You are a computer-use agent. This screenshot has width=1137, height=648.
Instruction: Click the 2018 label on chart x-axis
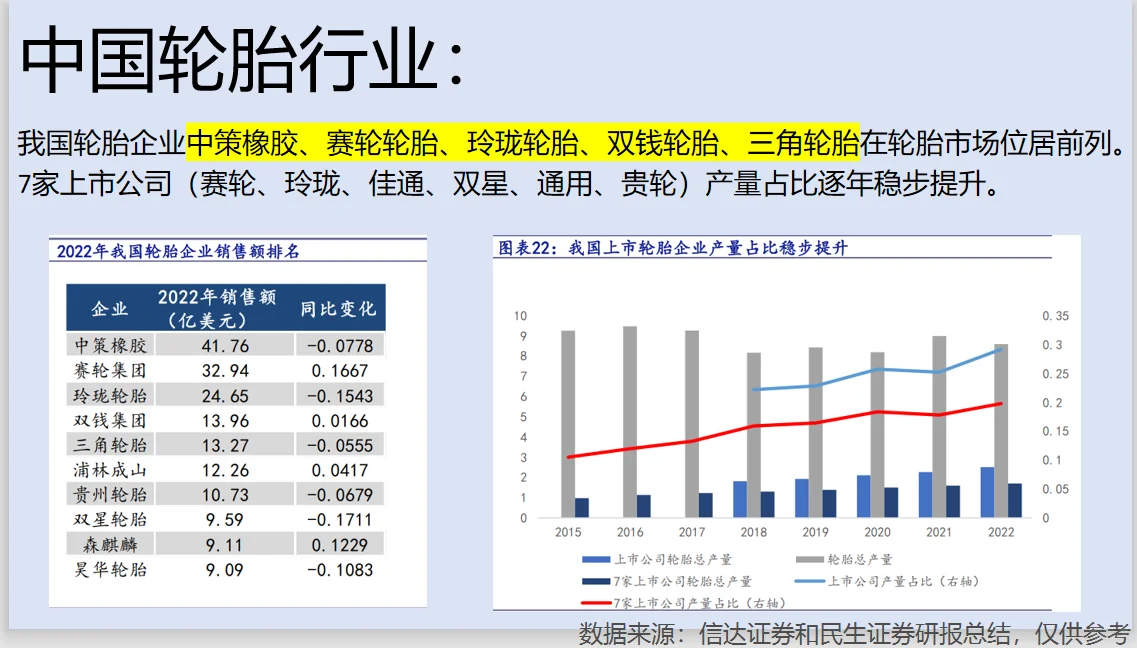753,532
